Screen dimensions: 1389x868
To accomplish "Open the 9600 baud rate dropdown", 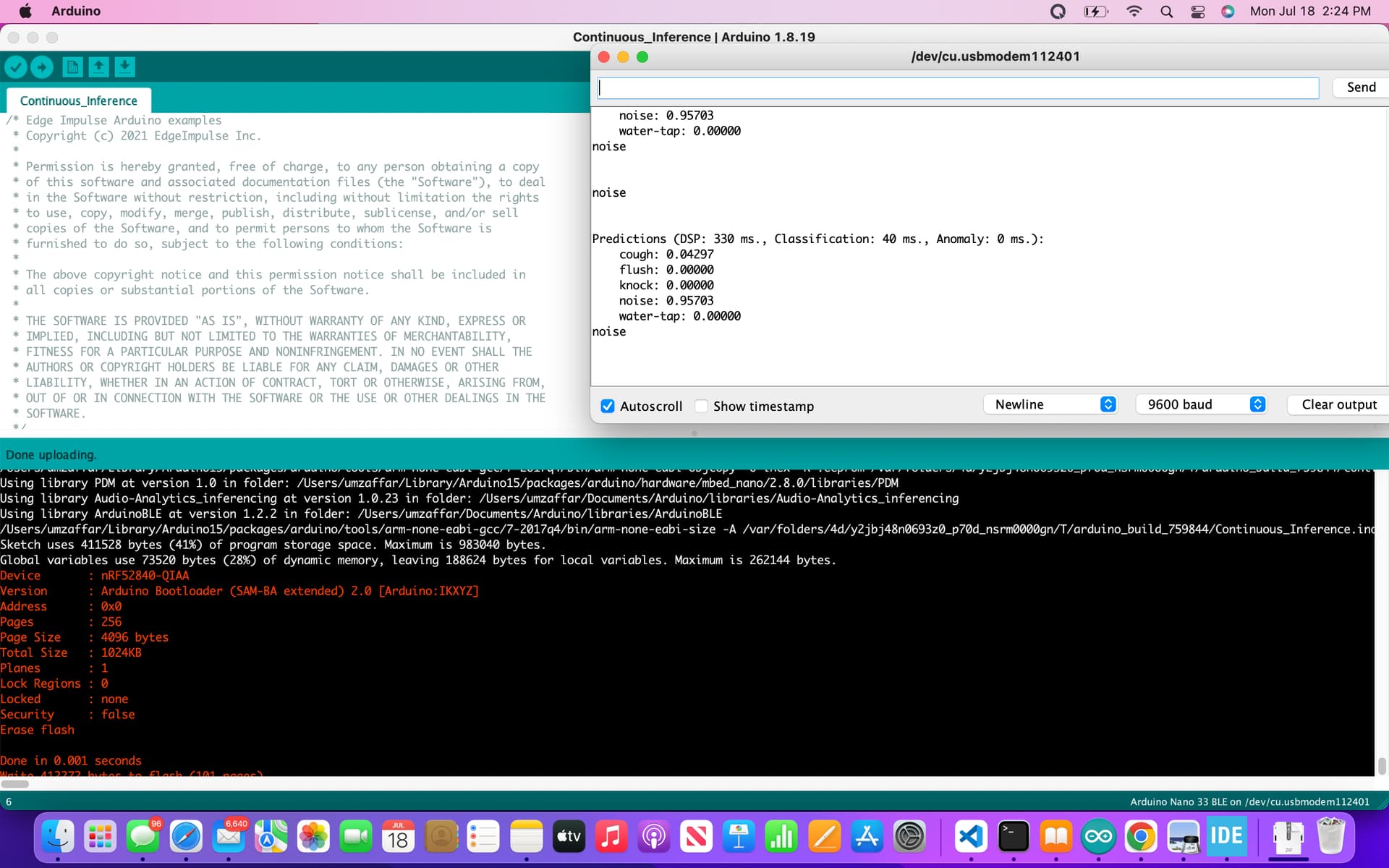I will 1202,404.
